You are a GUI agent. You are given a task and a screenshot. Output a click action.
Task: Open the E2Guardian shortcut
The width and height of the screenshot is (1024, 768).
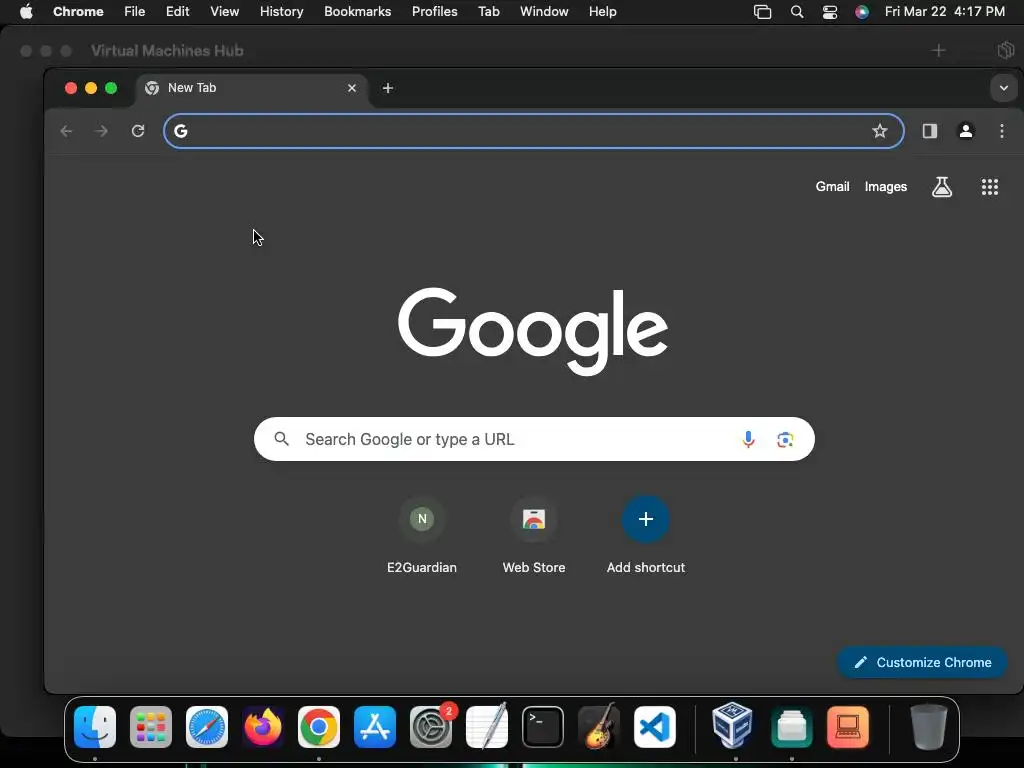click(422, 536)
